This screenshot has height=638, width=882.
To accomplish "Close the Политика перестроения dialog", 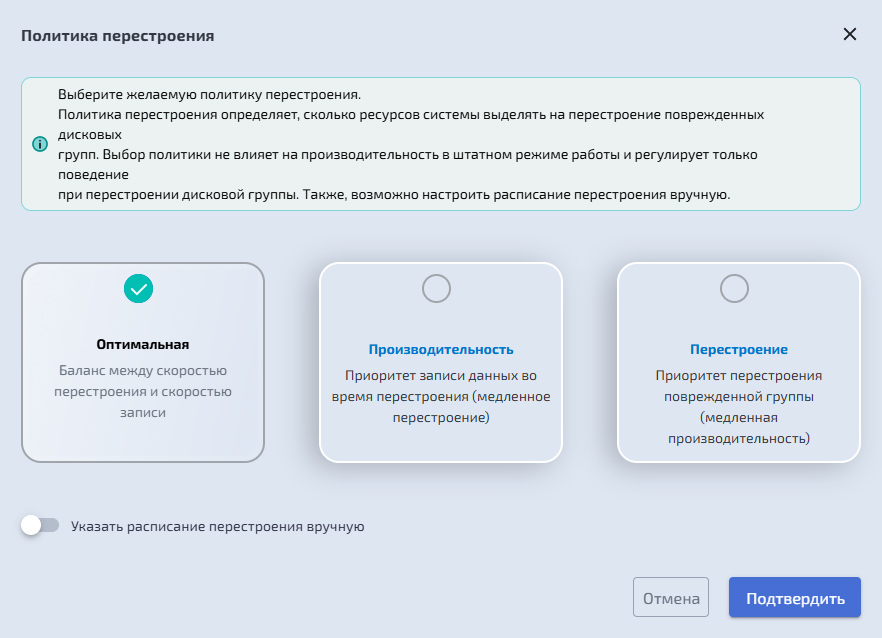I will [x=849, y=34].
